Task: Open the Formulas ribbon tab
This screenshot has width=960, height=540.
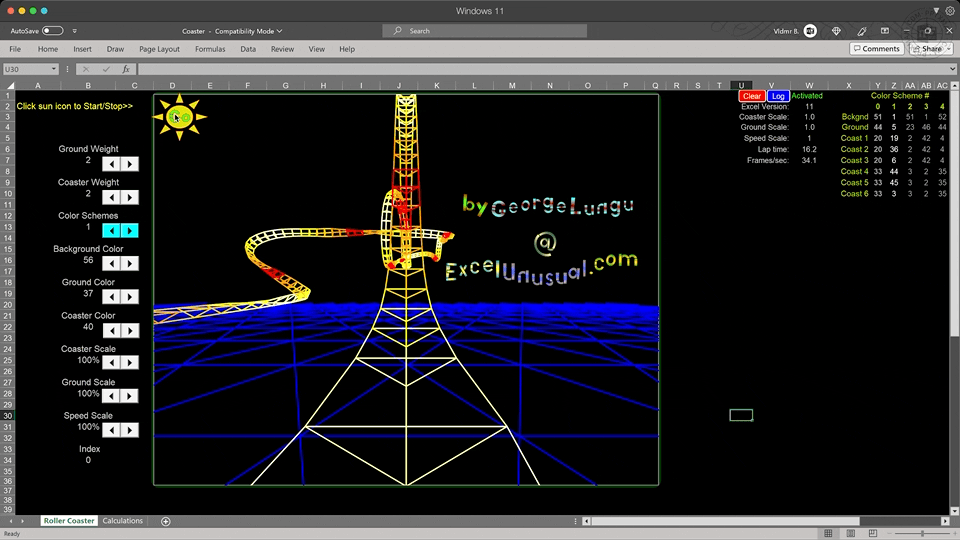Action: pyautogui.click(x=210, y=49)
